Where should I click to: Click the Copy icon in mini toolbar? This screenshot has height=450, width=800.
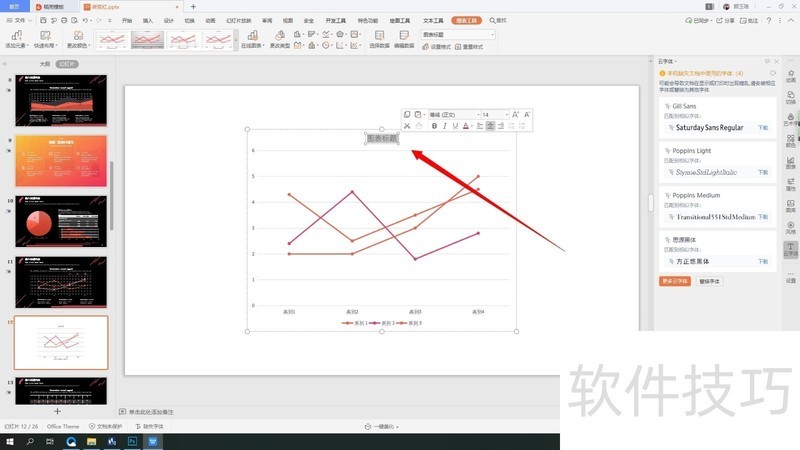[407, 115]
